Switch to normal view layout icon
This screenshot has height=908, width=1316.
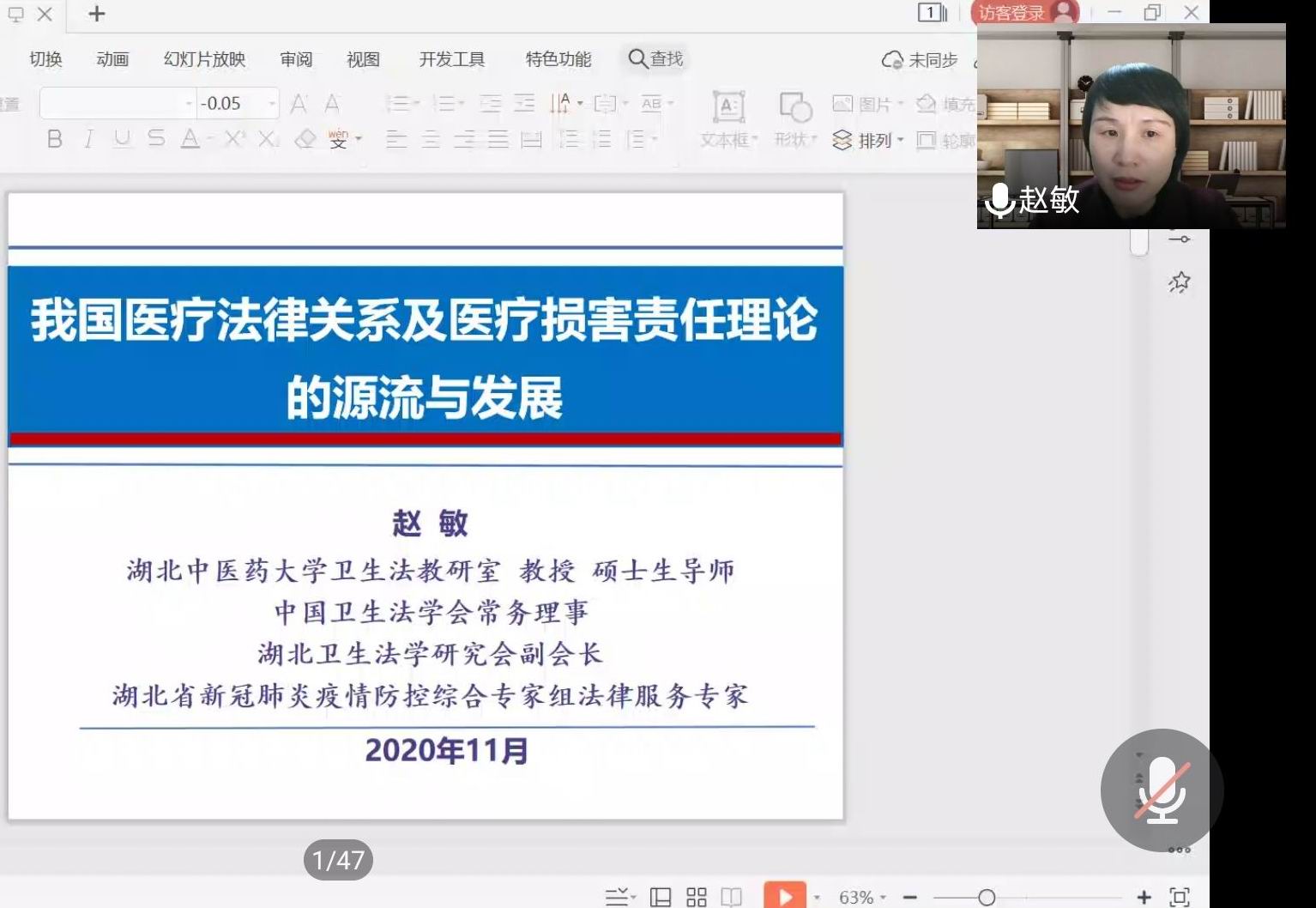tap(661, 897)
